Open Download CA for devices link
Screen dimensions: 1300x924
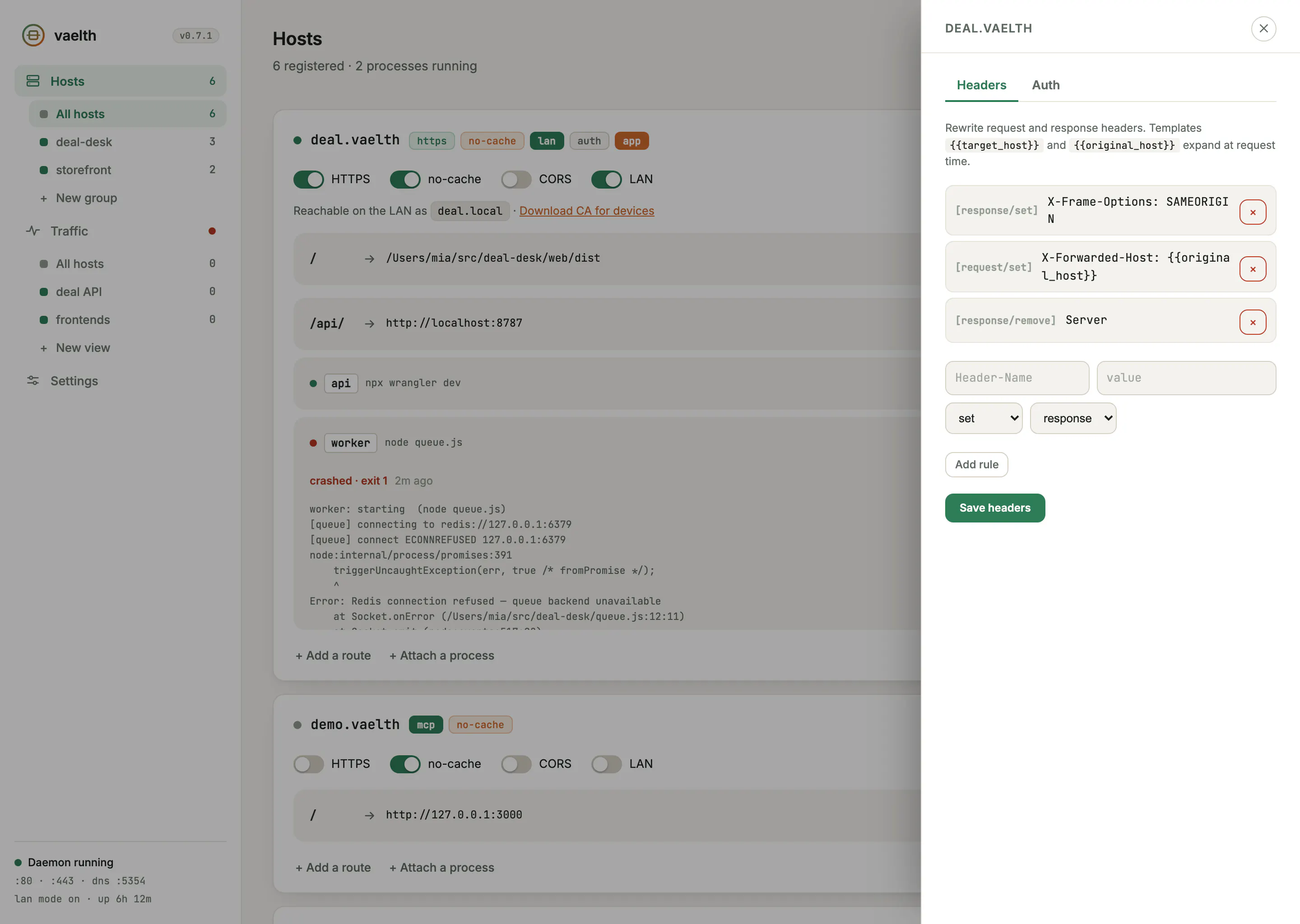tap(586, 211)
